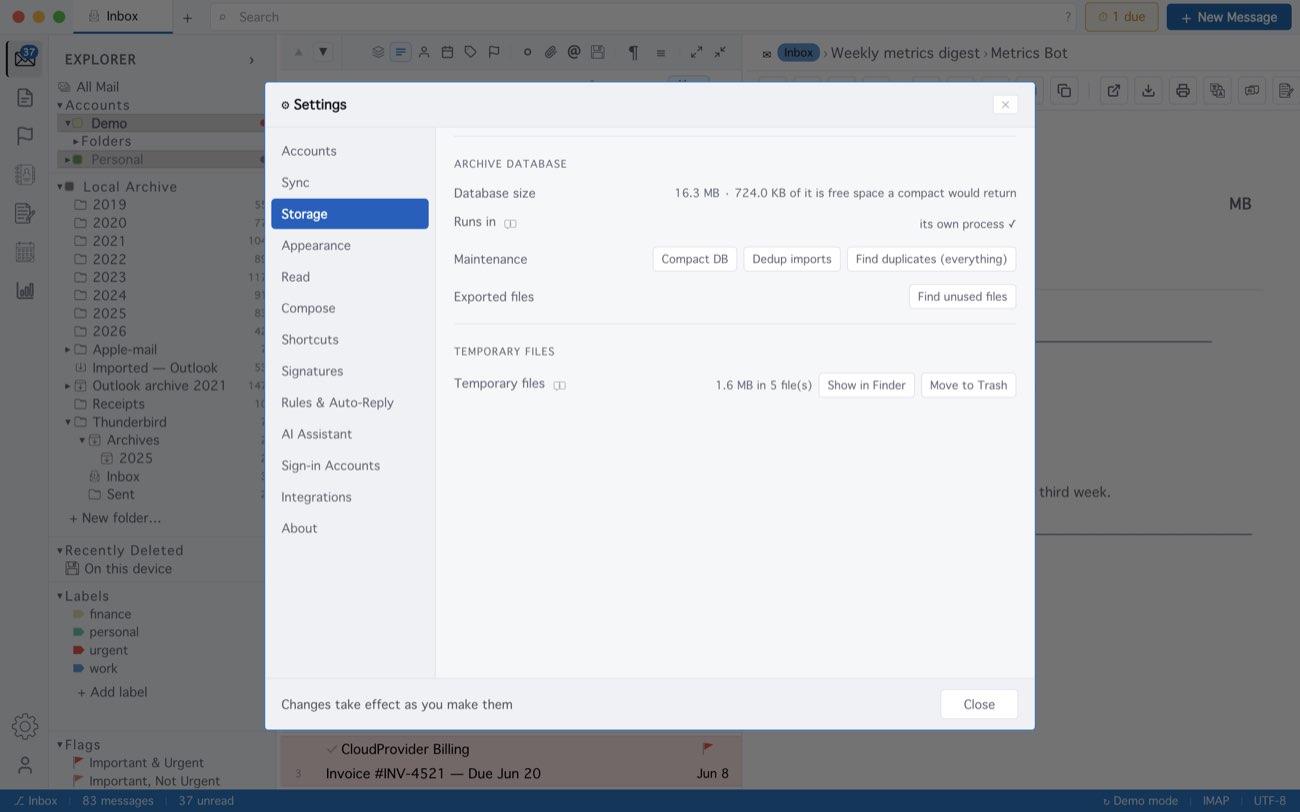Click the user profile icon at bottom left

pos(25,765)
